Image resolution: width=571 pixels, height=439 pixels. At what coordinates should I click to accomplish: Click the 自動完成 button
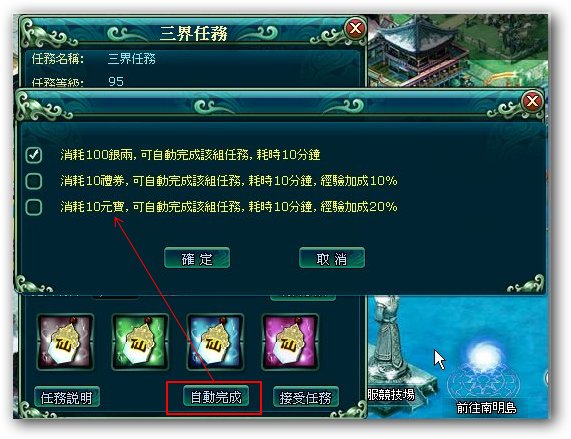pyautogui.click(x=216, y=397)
